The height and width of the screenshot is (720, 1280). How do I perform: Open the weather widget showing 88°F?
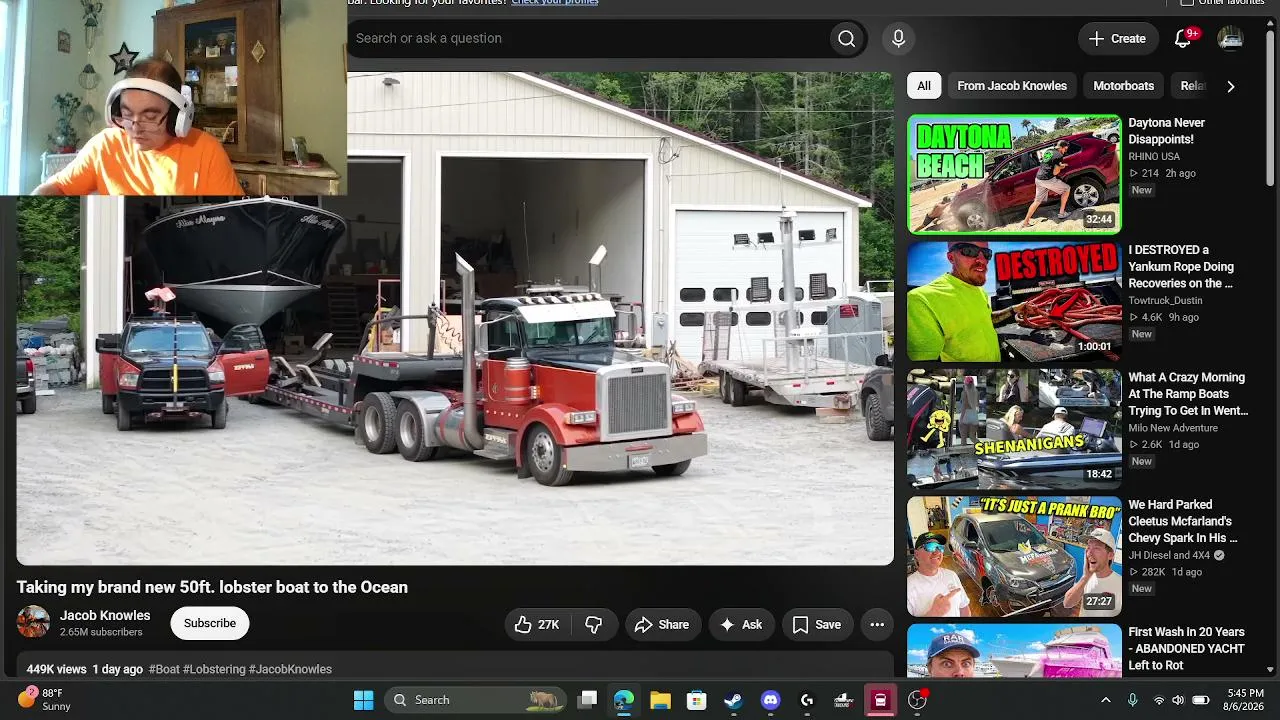45,699
